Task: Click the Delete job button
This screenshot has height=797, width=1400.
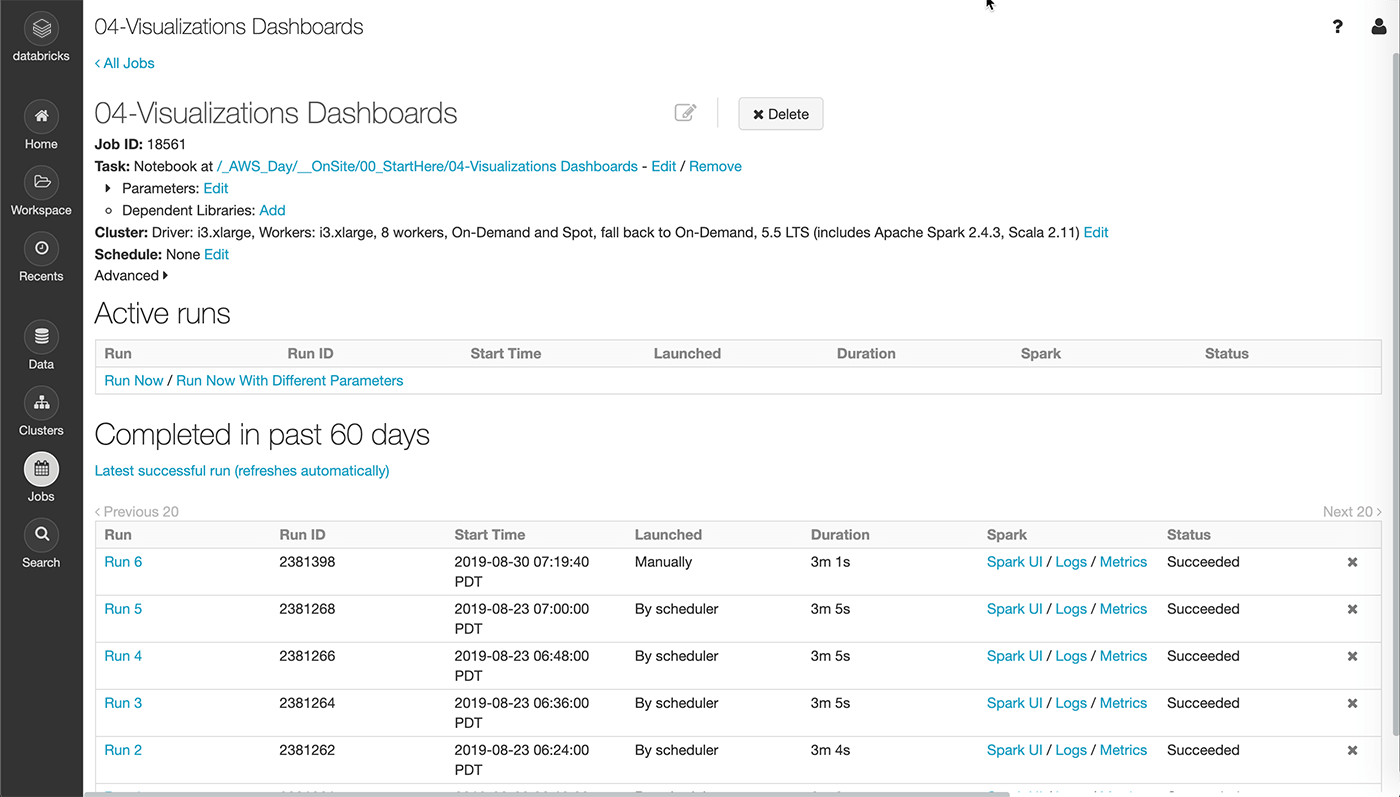Action: [x=780, y=114]
